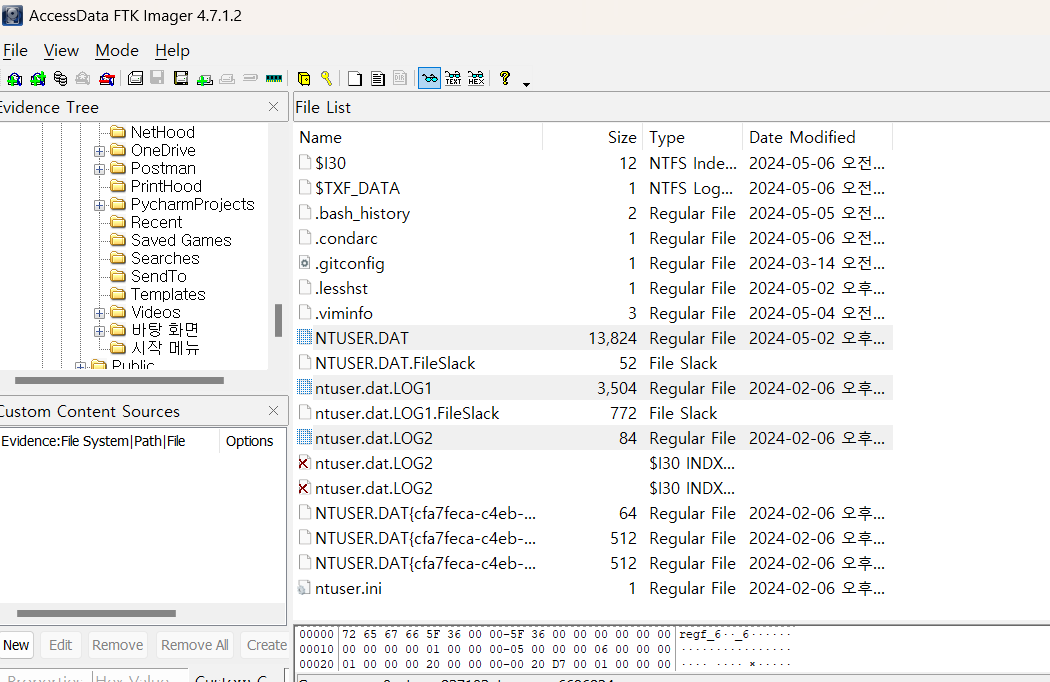Image resolution: width=1050 pixels, height=682 pixels.
Task: Click the greyed Export Directory Listing icon
Action: tap(400, 79)
